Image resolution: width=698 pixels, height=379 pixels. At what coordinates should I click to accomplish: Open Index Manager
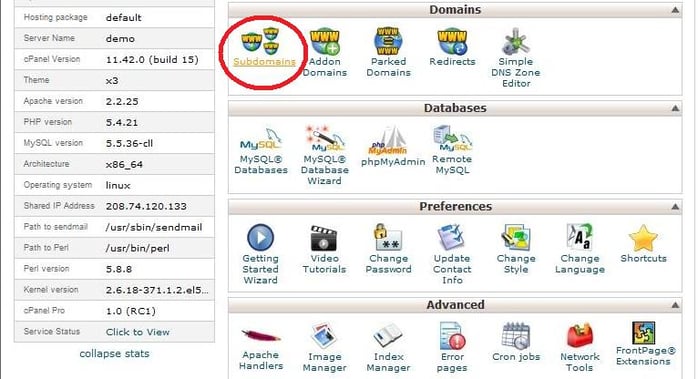click(x=388, y=336)
